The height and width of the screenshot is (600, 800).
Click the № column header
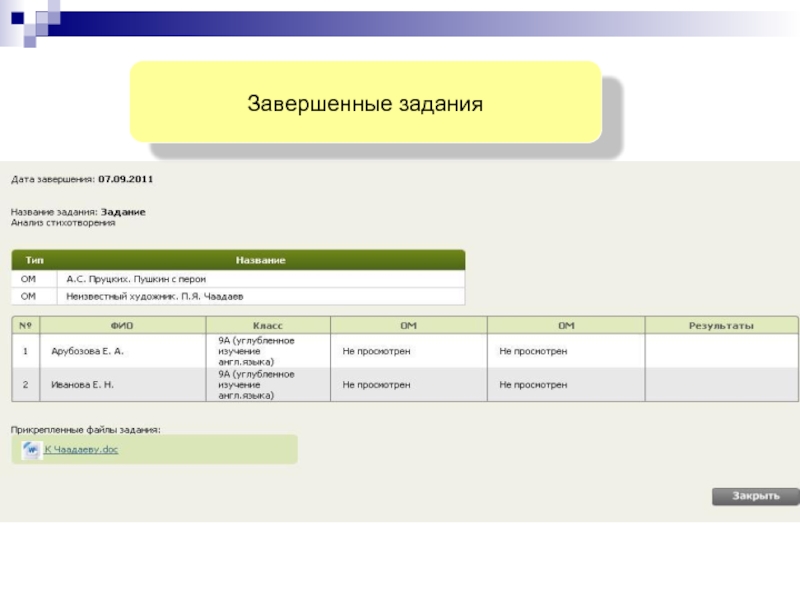click(26, 326)
